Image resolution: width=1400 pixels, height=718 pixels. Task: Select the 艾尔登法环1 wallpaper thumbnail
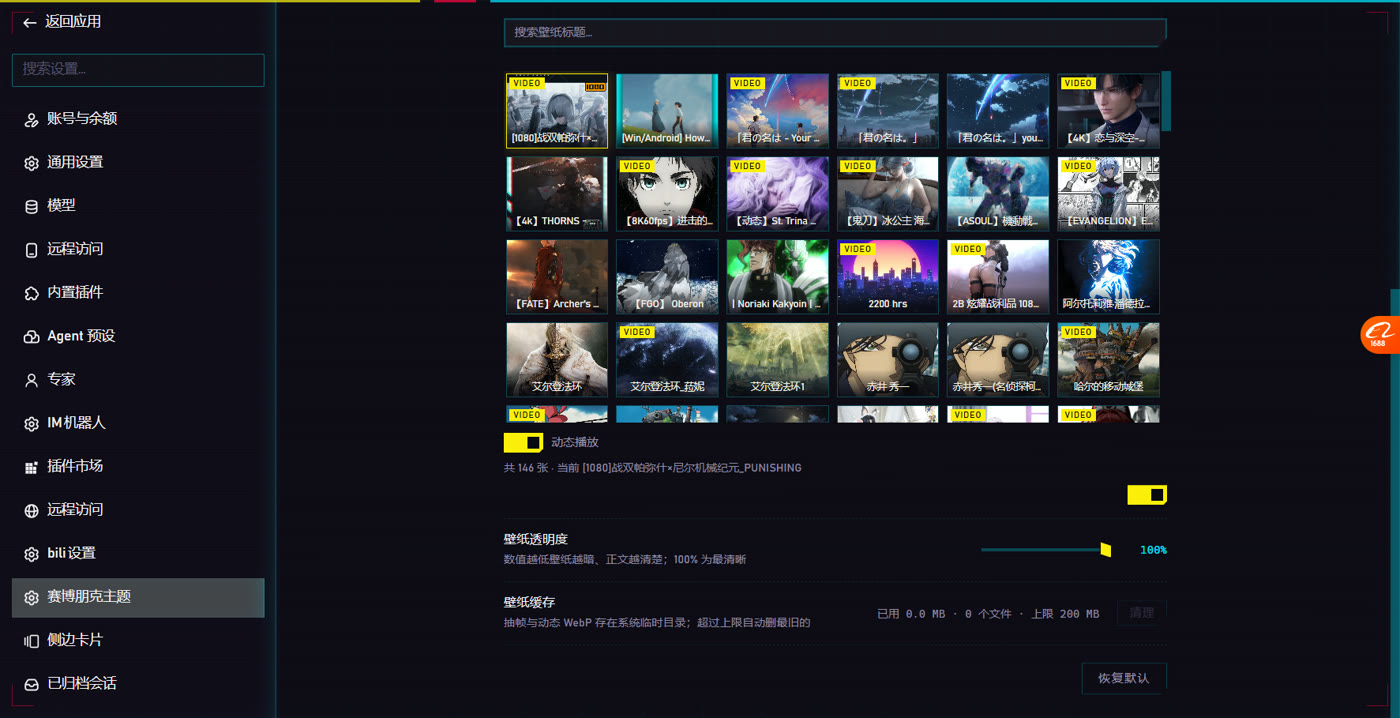777,360
